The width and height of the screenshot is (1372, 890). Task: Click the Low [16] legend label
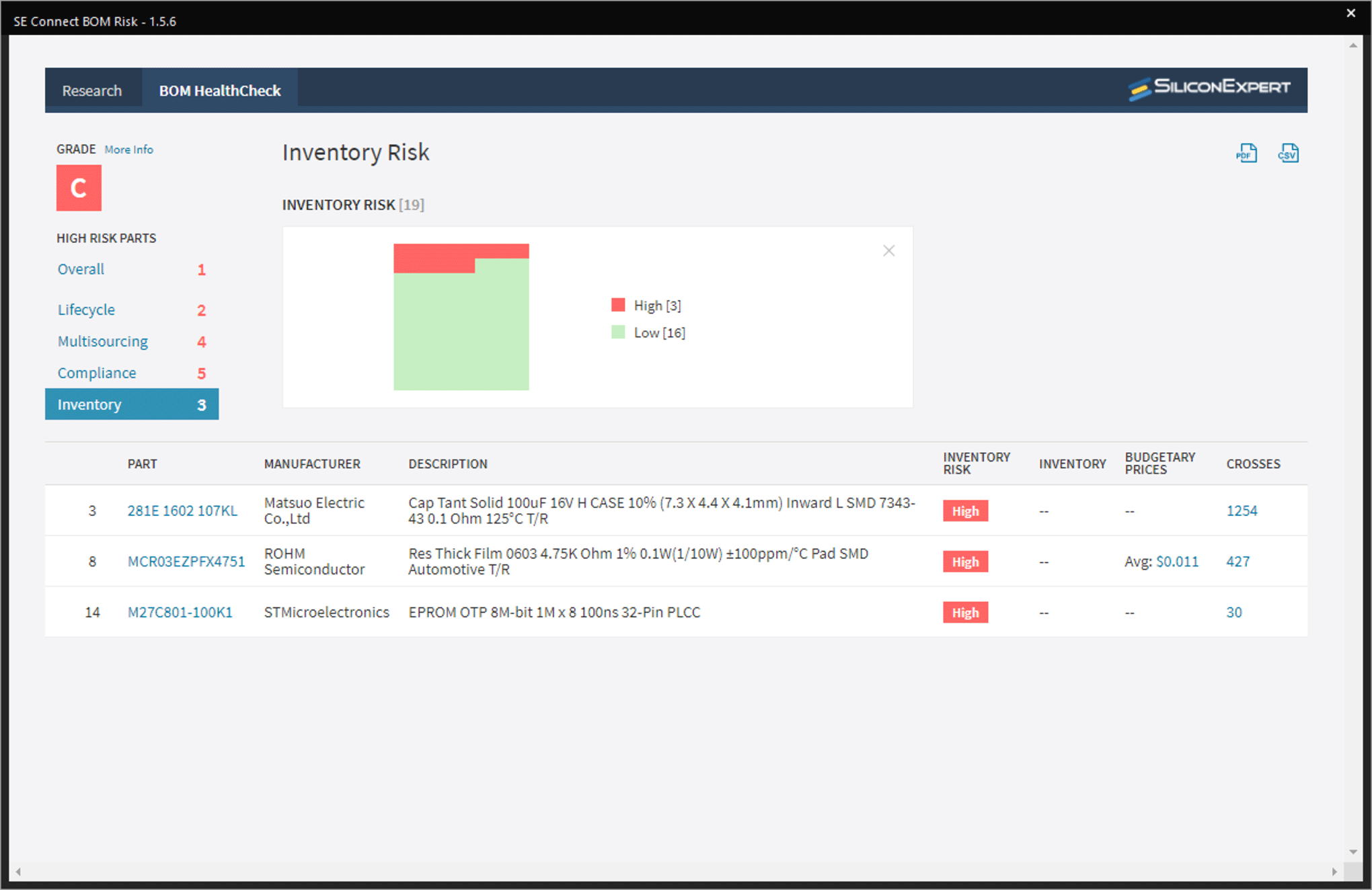pyautogui.click(x=659, y=332)
